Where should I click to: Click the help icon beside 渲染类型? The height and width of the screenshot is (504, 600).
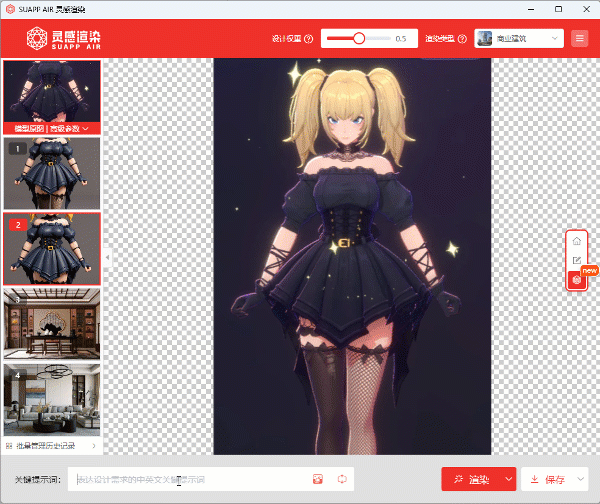(x=462, y=39)
